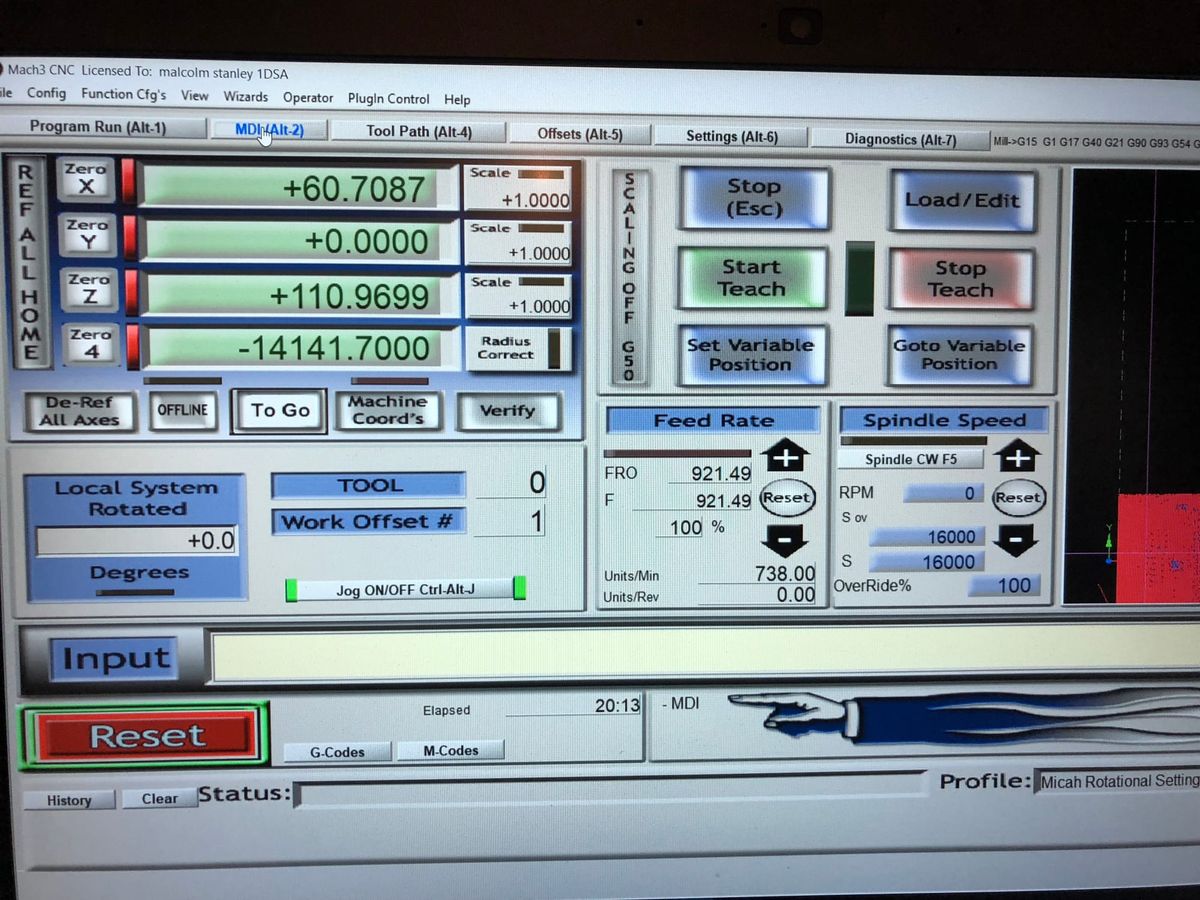
Task: Toggle the To Go display button
Action: pyautogui.click(x=280, y=410)
